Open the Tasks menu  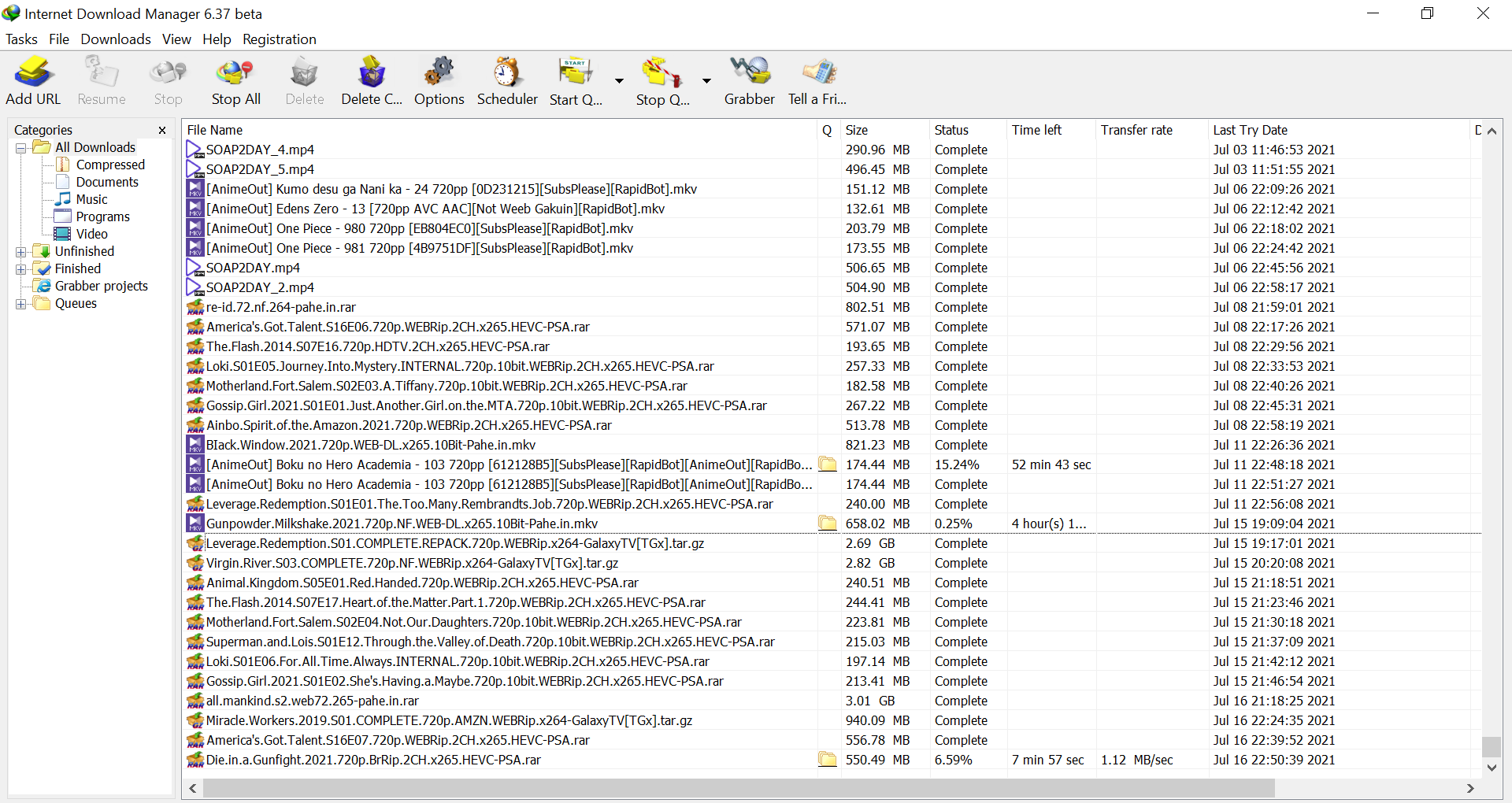pyautogui.click(x=21, y=39)
